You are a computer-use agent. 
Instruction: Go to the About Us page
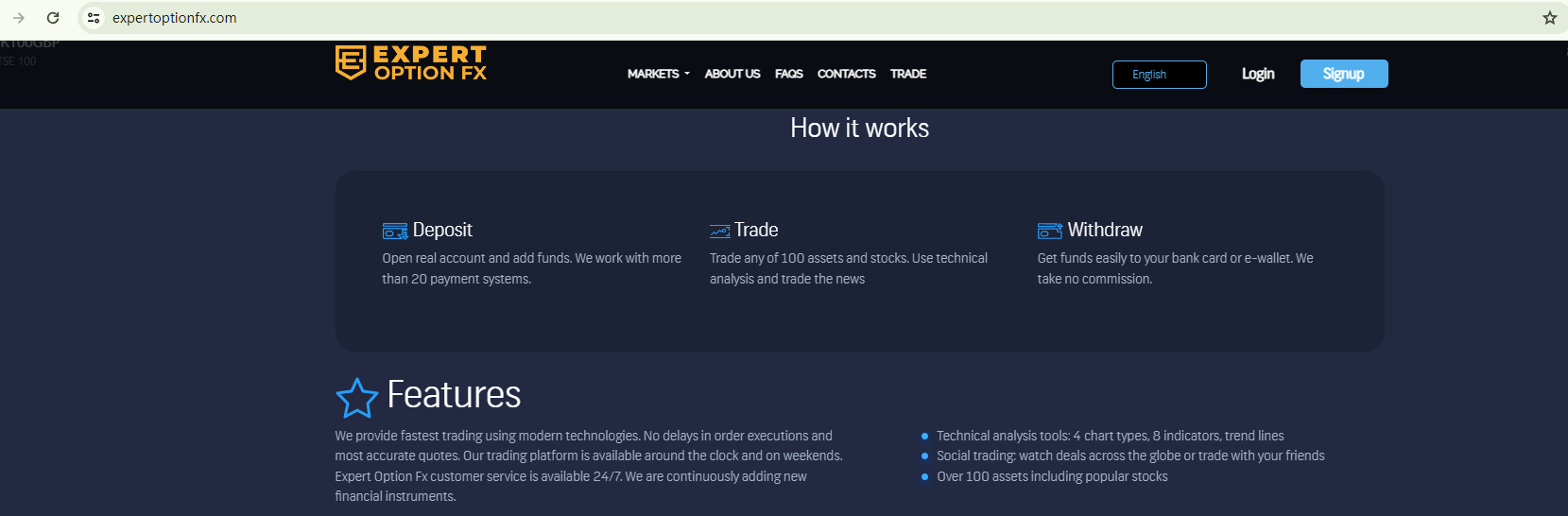[x=732, y=74]
